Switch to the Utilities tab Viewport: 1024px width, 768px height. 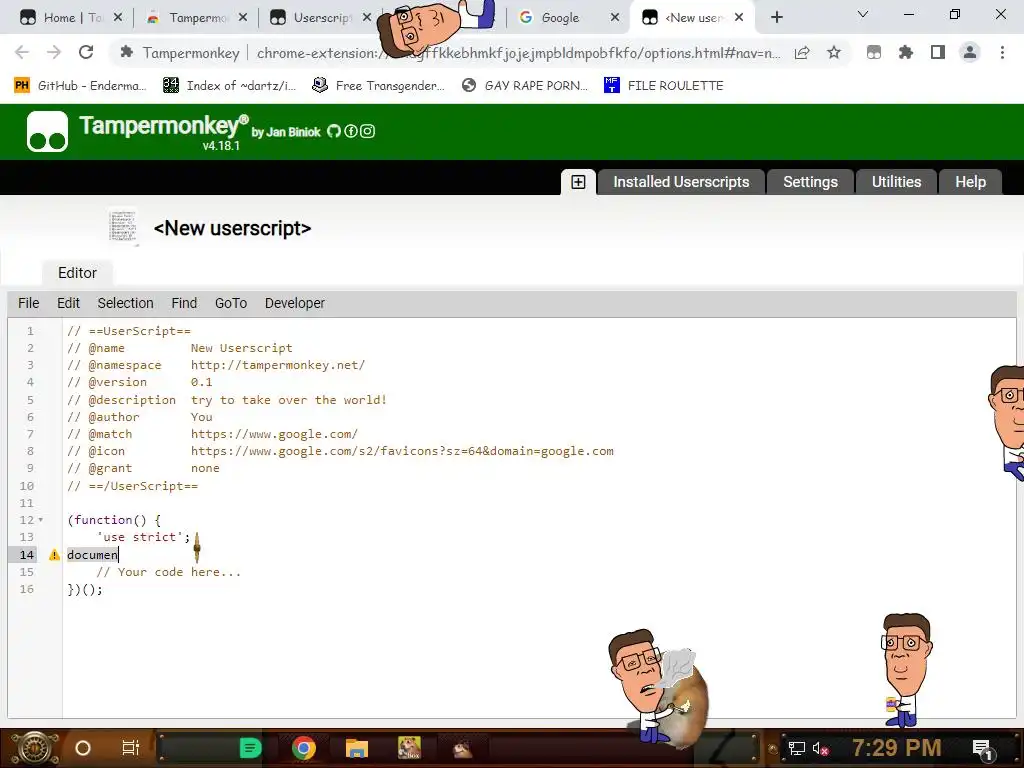(896, 182)
